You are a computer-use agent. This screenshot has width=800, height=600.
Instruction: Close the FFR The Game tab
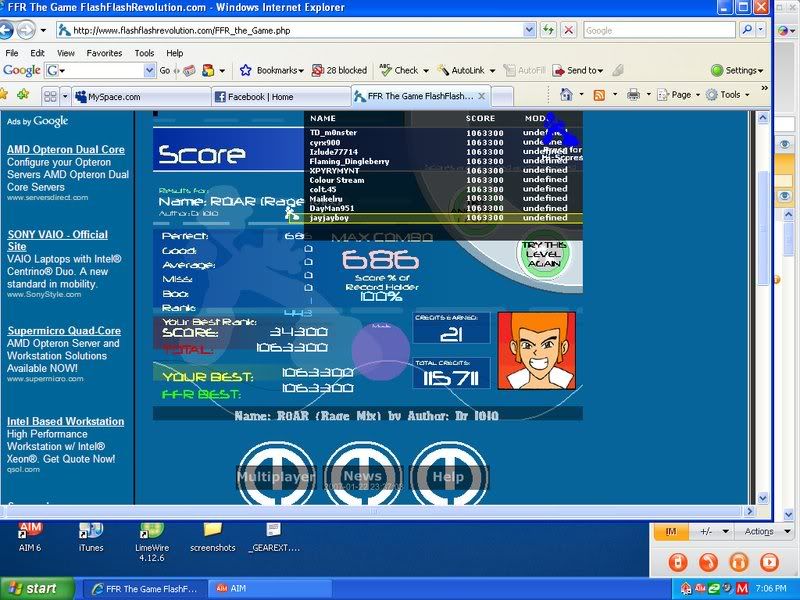[x=482, y=96]
